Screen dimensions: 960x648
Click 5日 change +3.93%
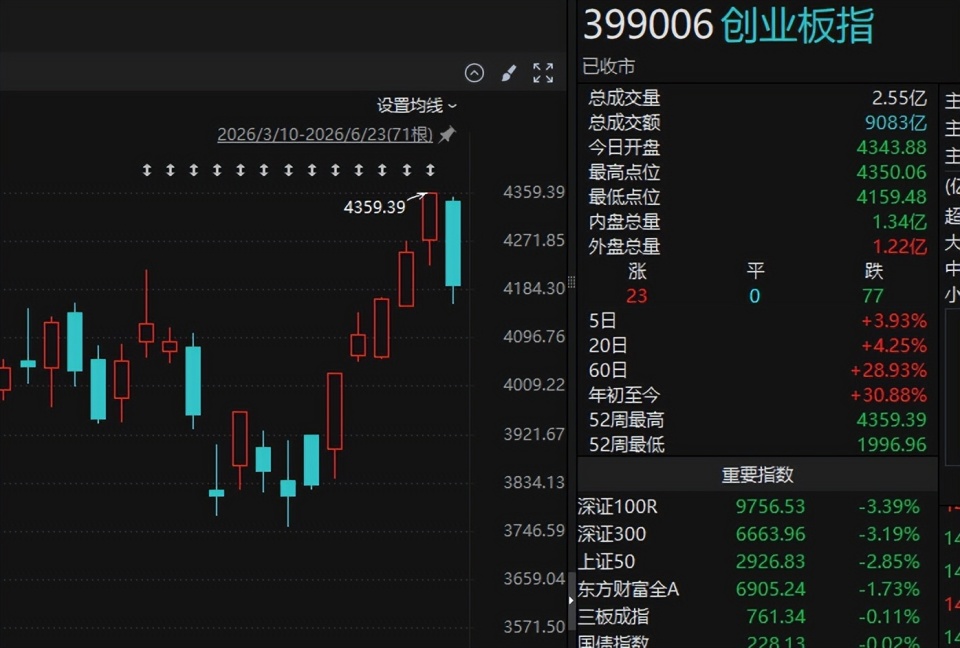coord(894,321)
